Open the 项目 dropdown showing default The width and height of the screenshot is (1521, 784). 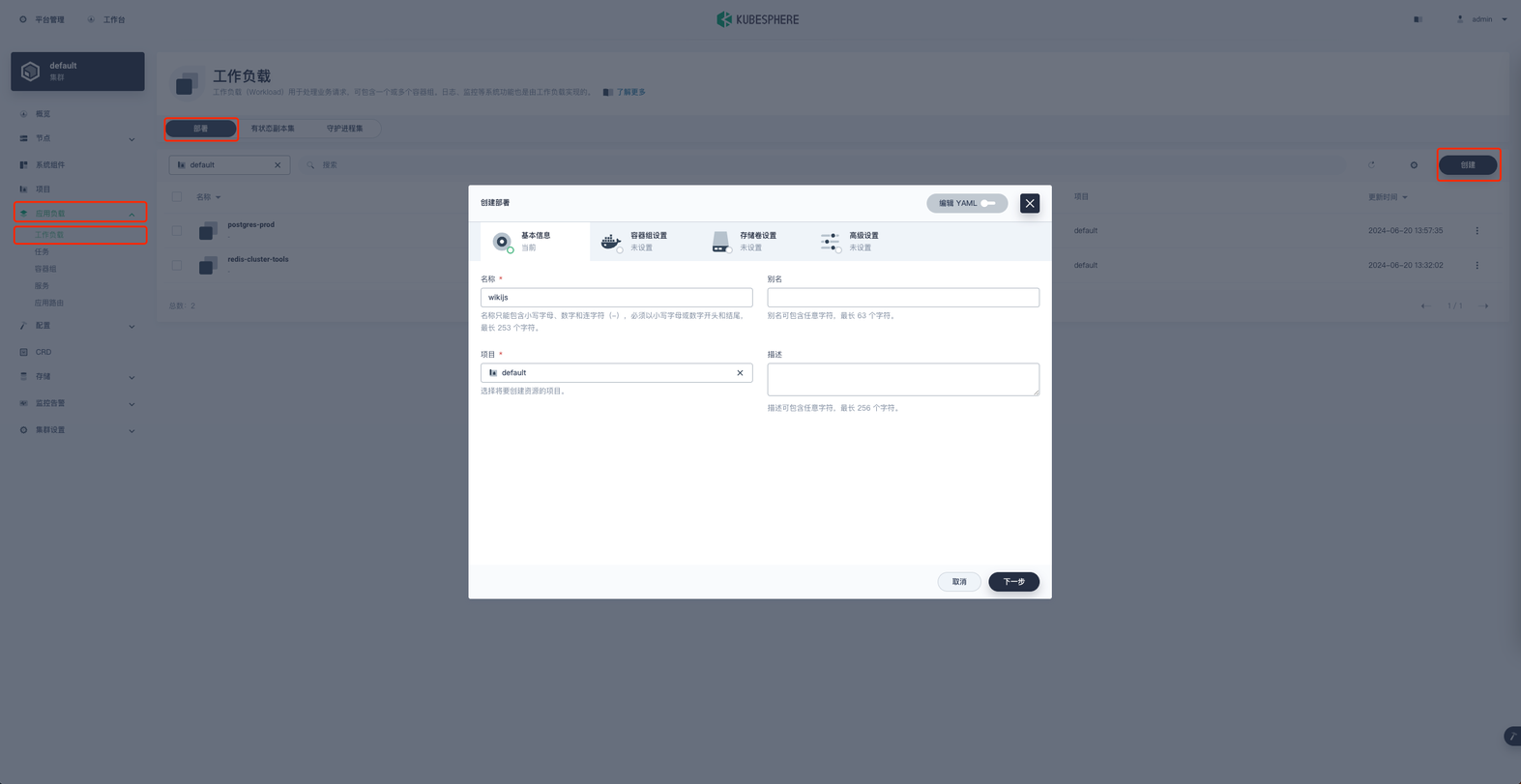tap(617, 373)
